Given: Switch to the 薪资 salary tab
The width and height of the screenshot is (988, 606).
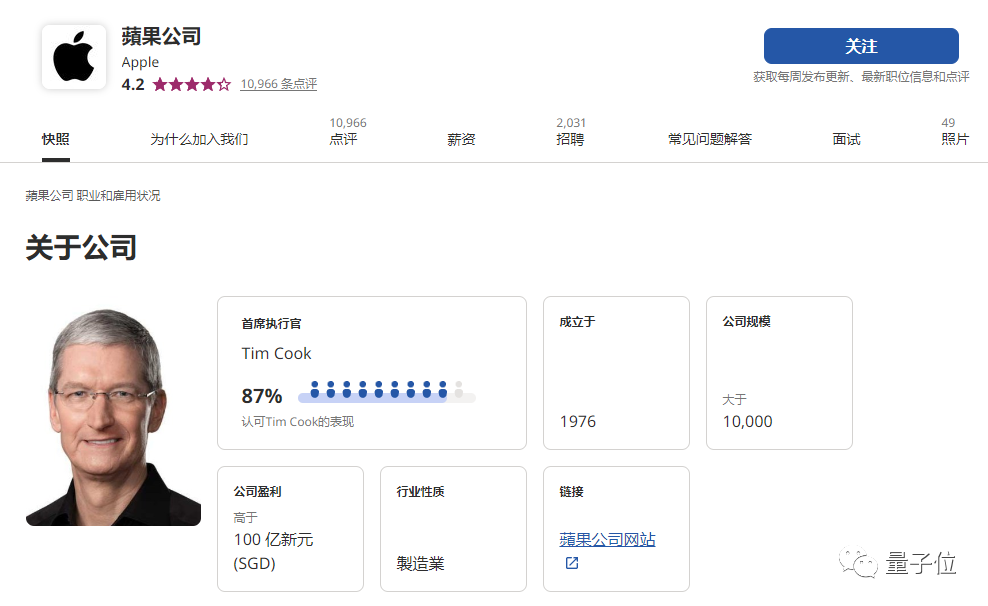Looking at the screenshot, I should pyautogui.click(x=461, y=139).
